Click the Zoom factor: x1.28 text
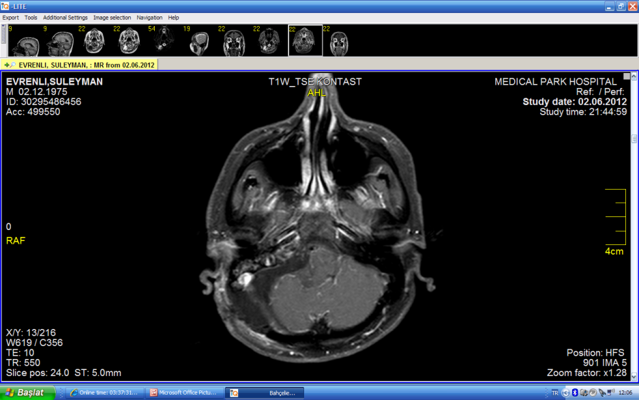Image resolution: width=639 pixels, height=400 pixels. coord(587,373)
